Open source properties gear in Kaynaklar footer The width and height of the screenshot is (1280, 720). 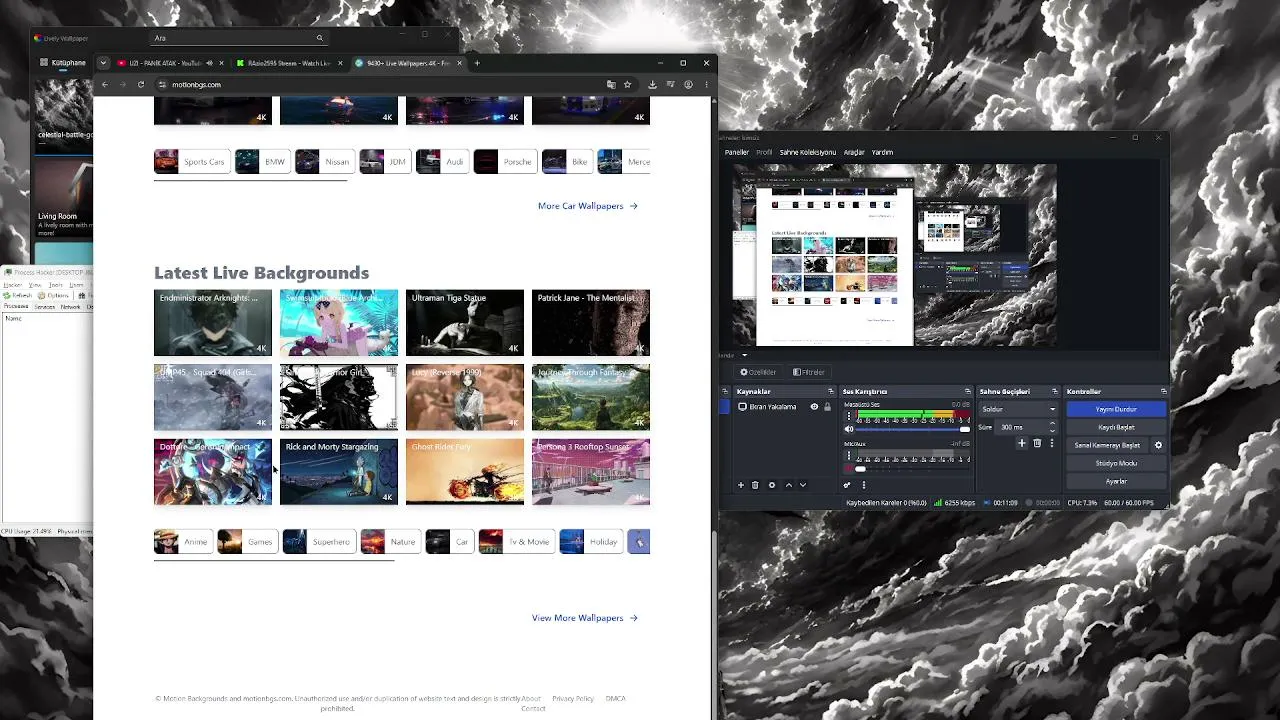[x=772, y=485]
